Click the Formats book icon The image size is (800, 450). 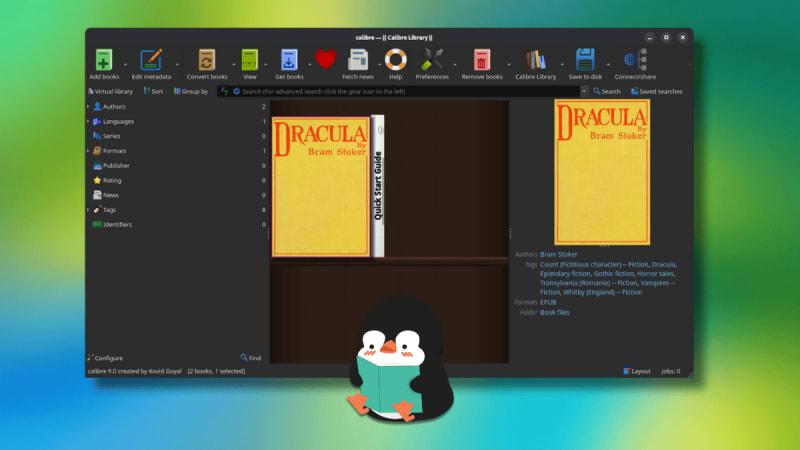[97, 151]
